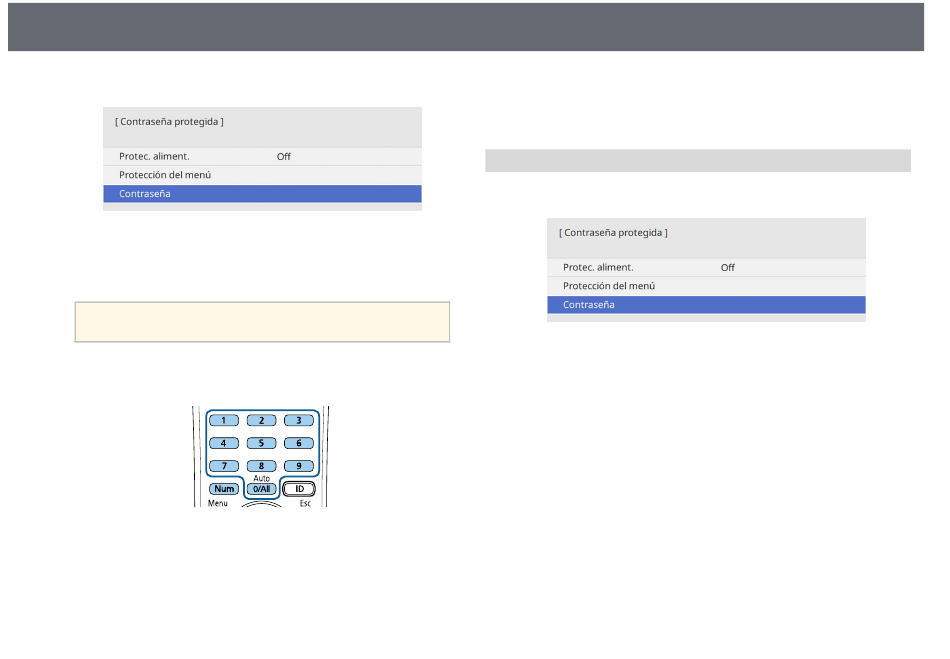Image resolution: width=950 pixels, height=659 pixels.
Task: Select Protec. aliment. in the menu above the remote
Action: click(x=262, y=156)
